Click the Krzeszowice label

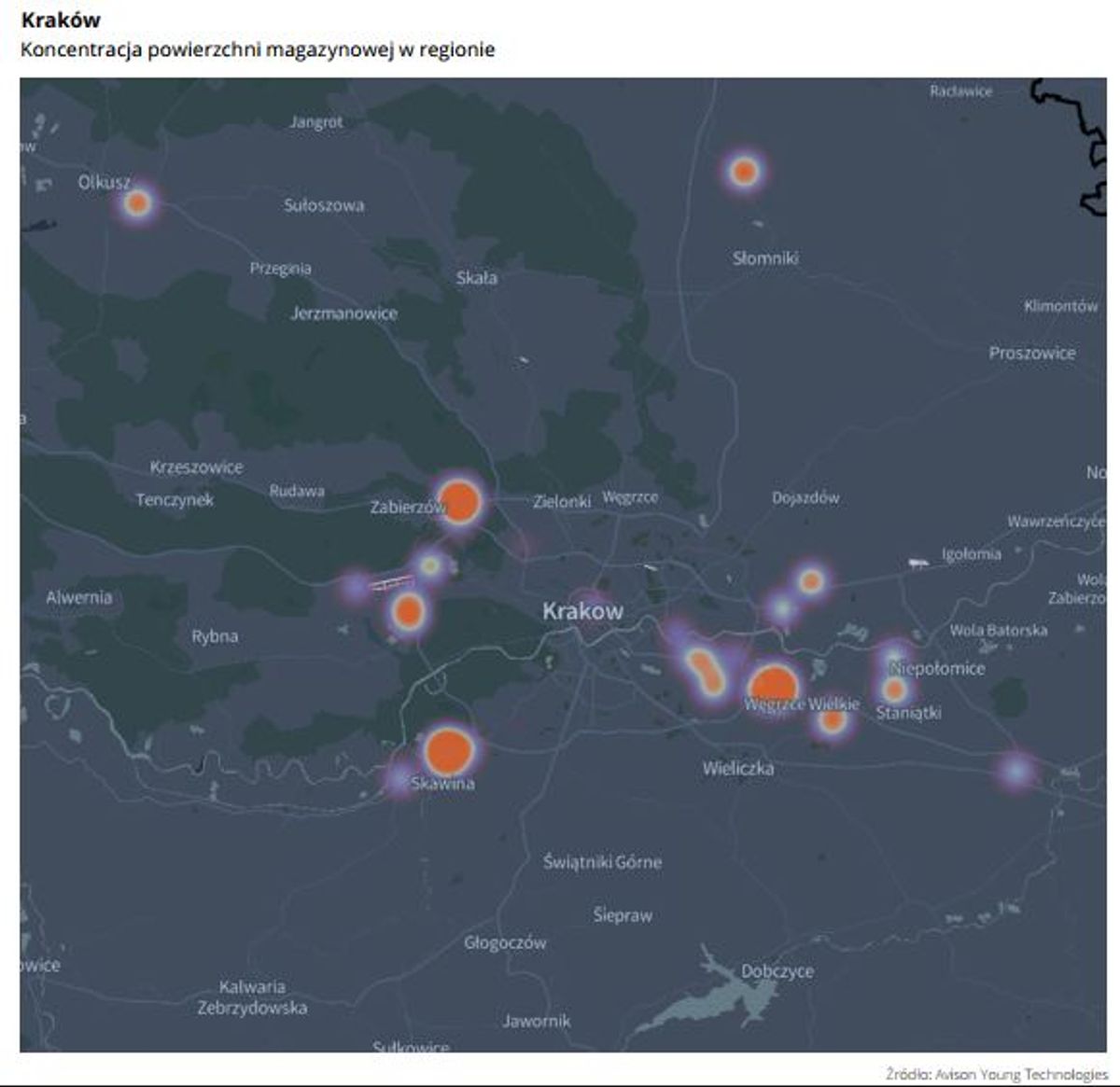196,467
